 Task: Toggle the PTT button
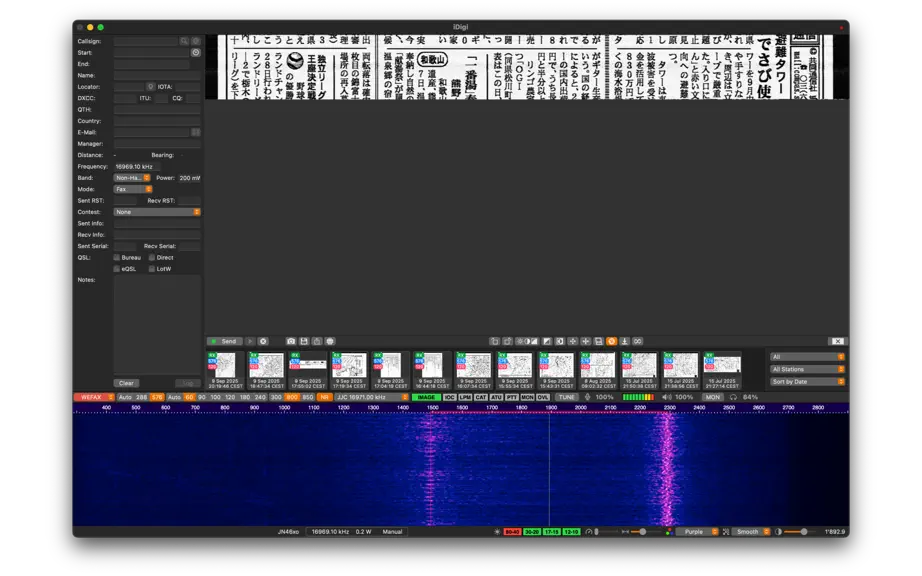click(x=512, y=397)
